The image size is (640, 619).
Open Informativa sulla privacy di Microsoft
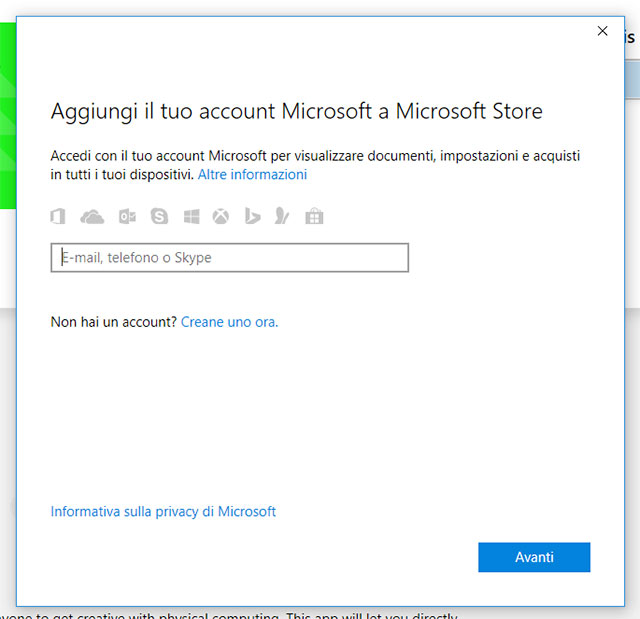(163, 511)
